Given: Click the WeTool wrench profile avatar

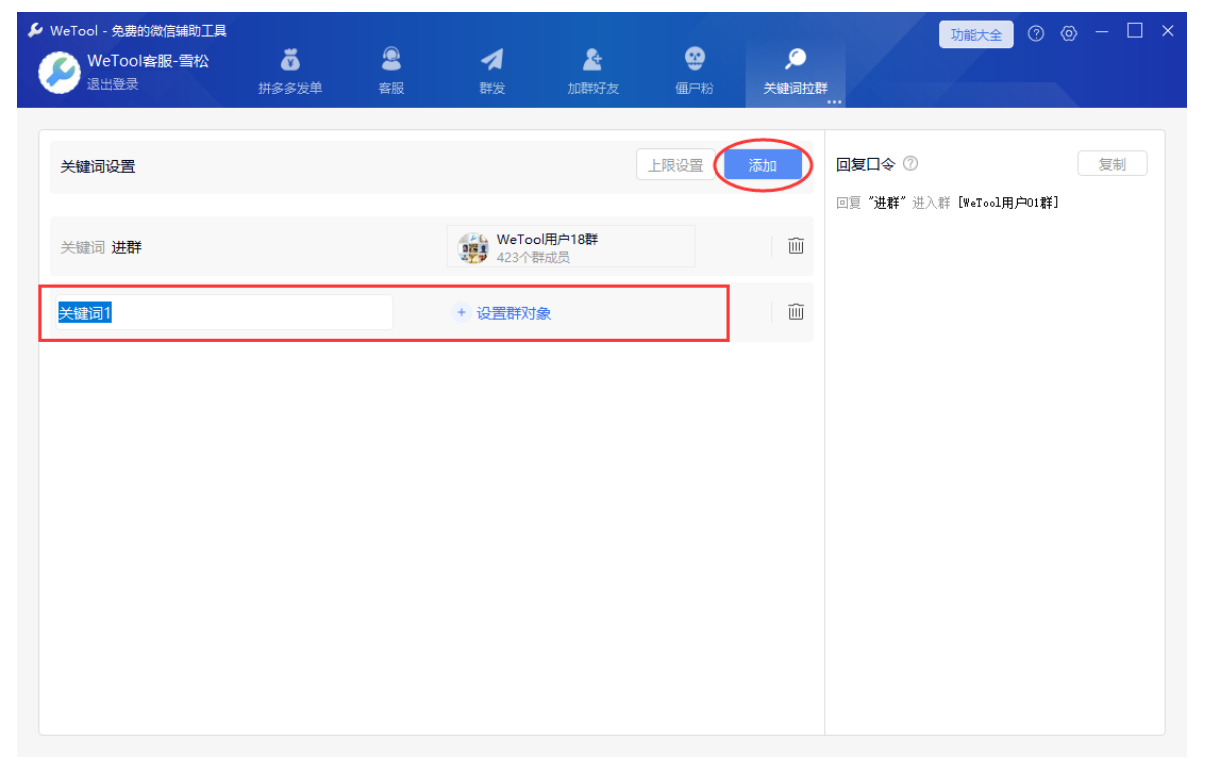Looking at the screenshot, I should (x=59, y=73).
